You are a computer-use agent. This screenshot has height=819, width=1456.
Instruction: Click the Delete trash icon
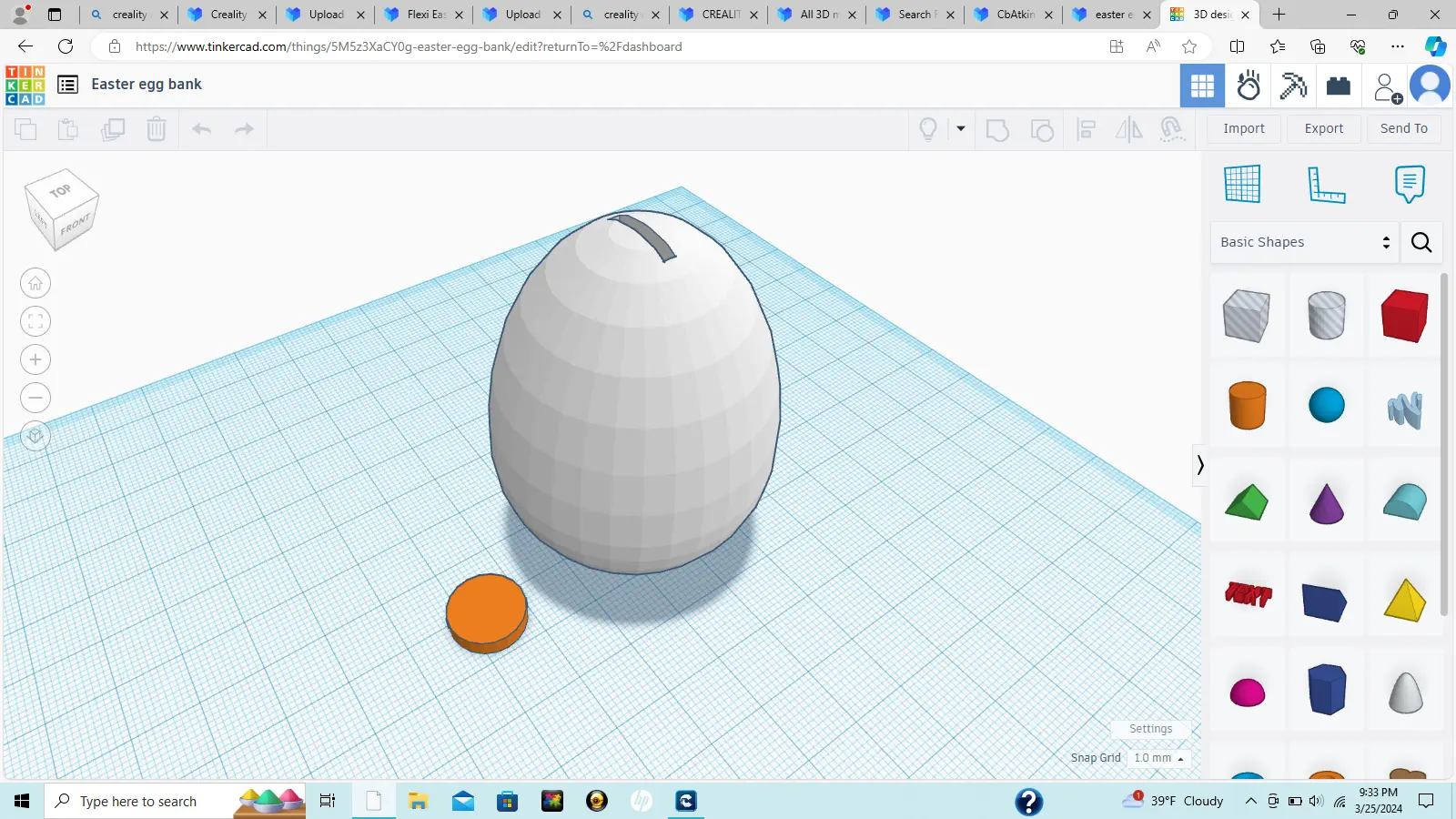[157, 128]
